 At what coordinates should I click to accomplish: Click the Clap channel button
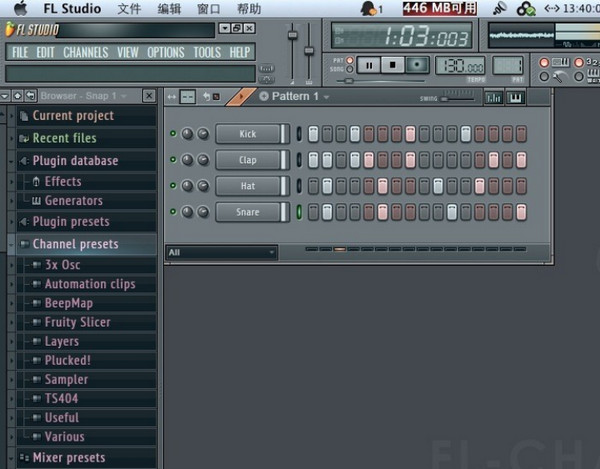(x=247, y=160)
